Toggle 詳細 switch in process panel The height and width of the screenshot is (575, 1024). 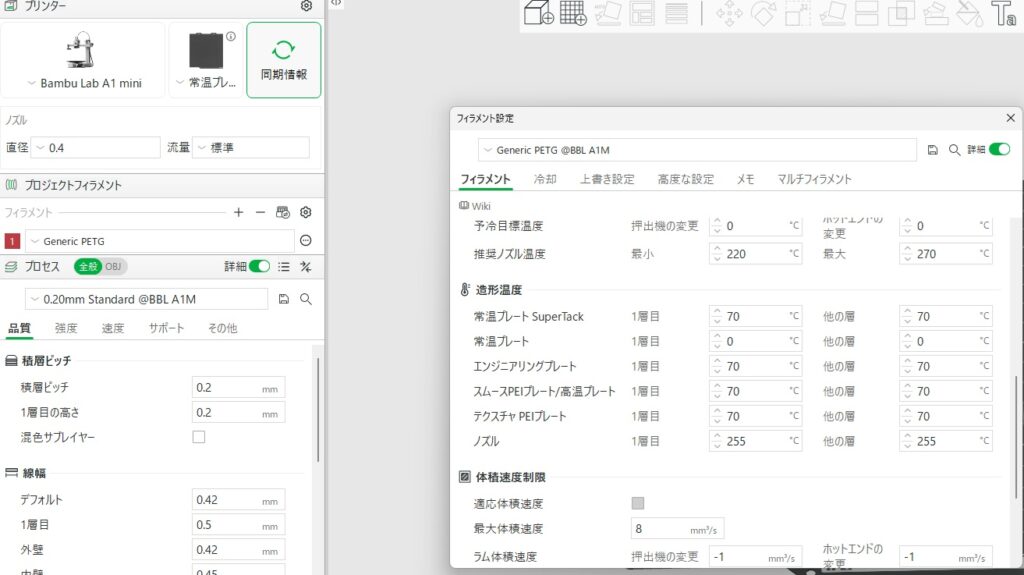tap(259, 267)
